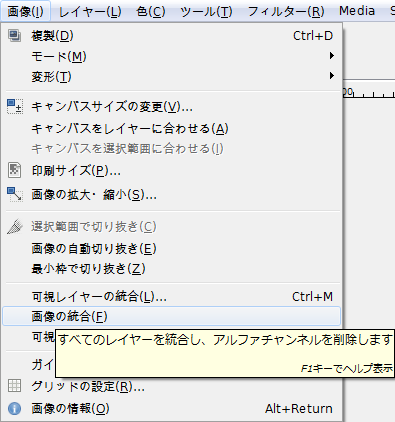Viewport: 395px width, 422px height.
Task: Choose グリッドの設定(R)... entry
Action: 171,386
